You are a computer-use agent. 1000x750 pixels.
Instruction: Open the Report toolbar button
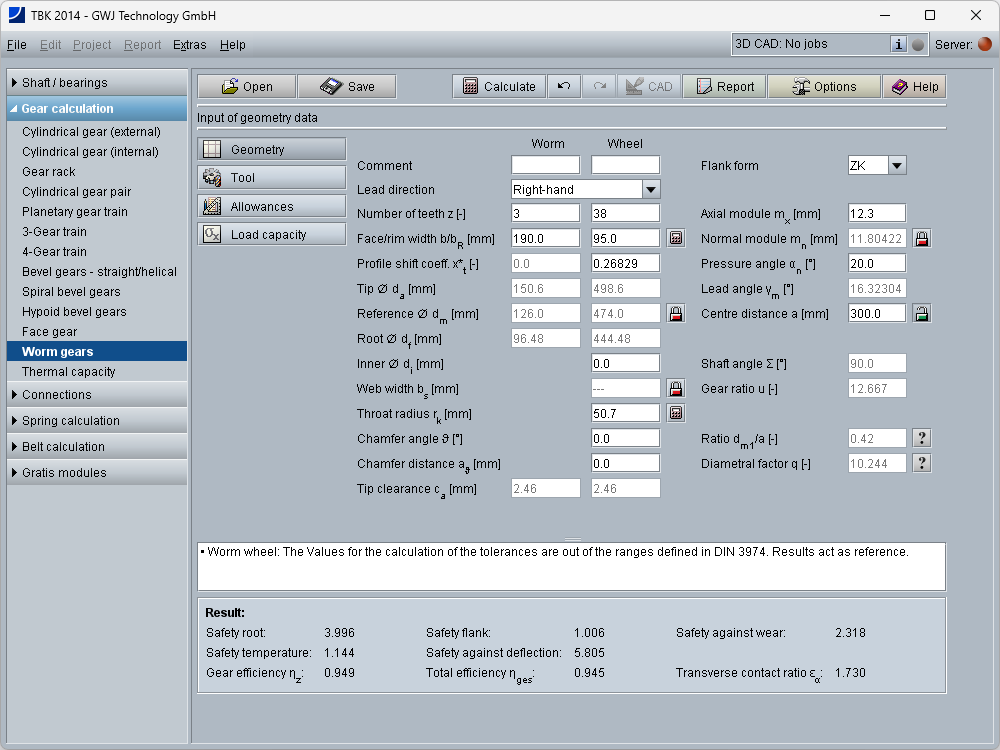tap(725, 87)
